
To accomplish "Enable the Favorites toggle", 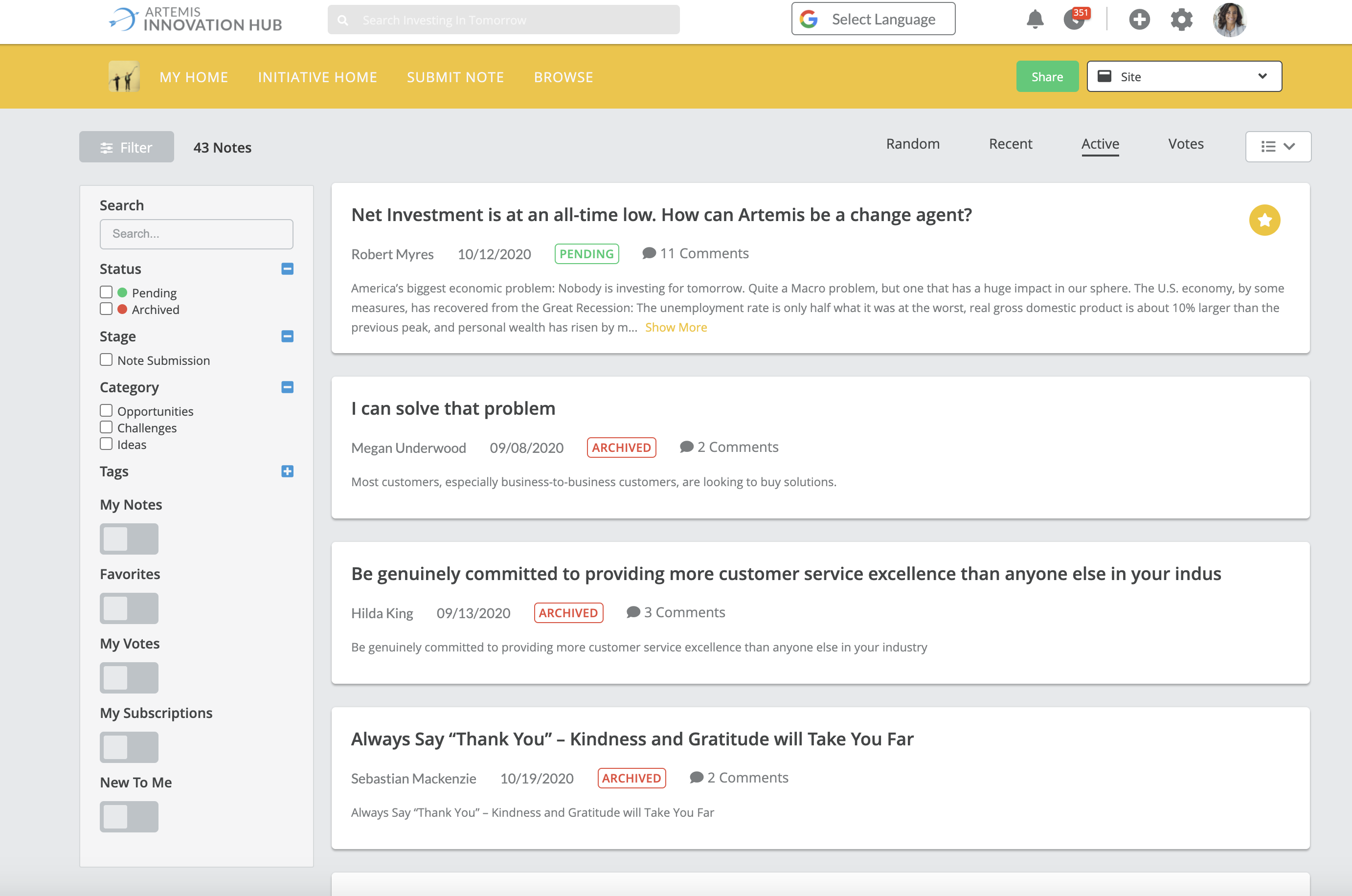I will point(129,608).
